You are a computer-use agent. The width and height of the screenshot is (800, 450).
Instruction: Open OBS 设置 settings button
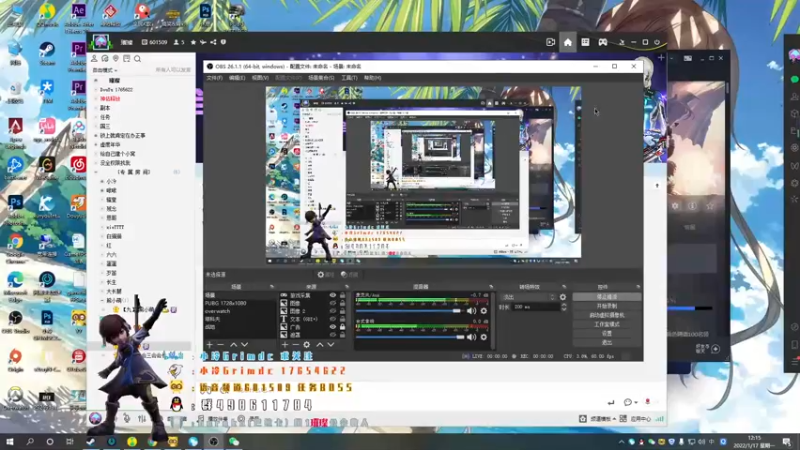607,334
